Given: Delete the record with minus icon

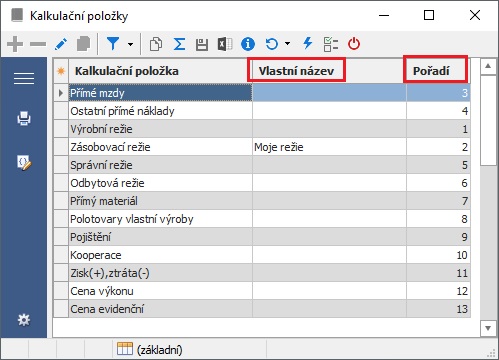Looking at the screenshot, I should [38, 44].
